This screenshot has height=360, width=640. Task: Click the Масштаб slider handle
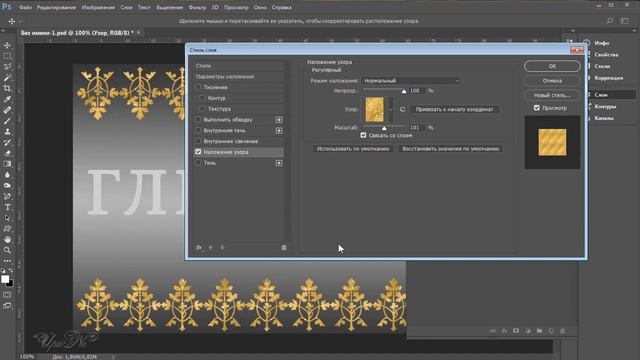(x=384, y=128)
